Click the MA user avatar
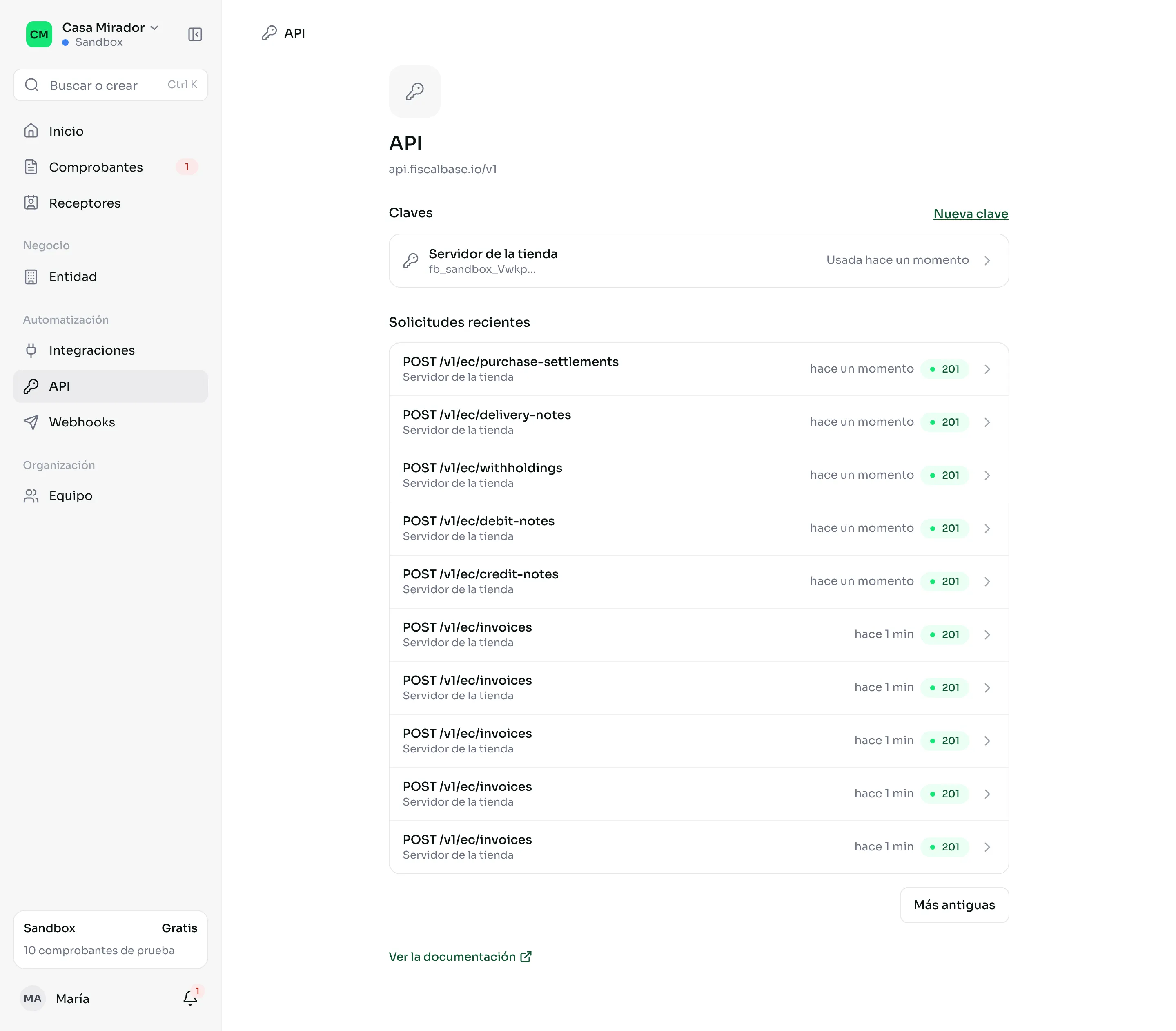Image resolution: width=1176 pixels, height=1031 pixels. pos(33,998)
